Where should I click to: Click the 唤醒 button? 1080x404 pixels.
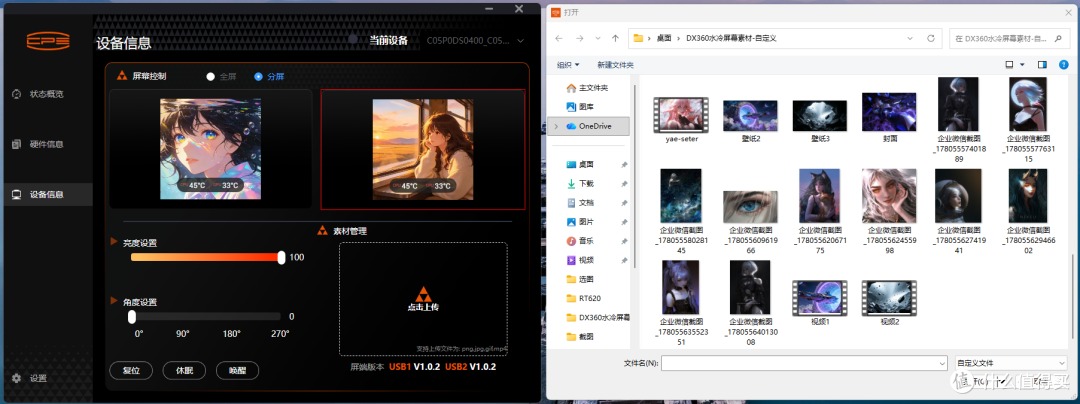237,370
